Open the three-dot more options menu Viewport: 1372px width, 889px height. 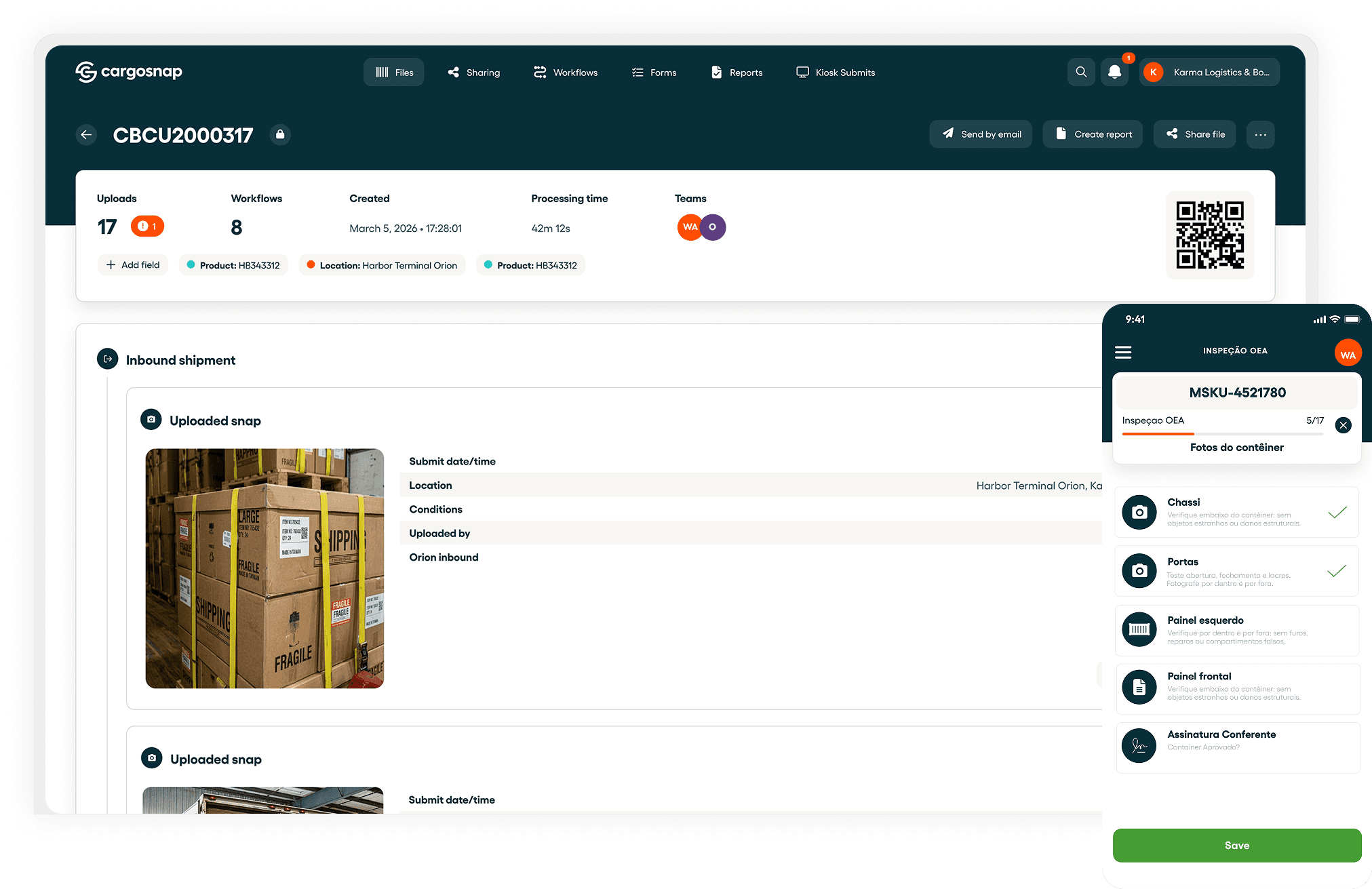1261,134
